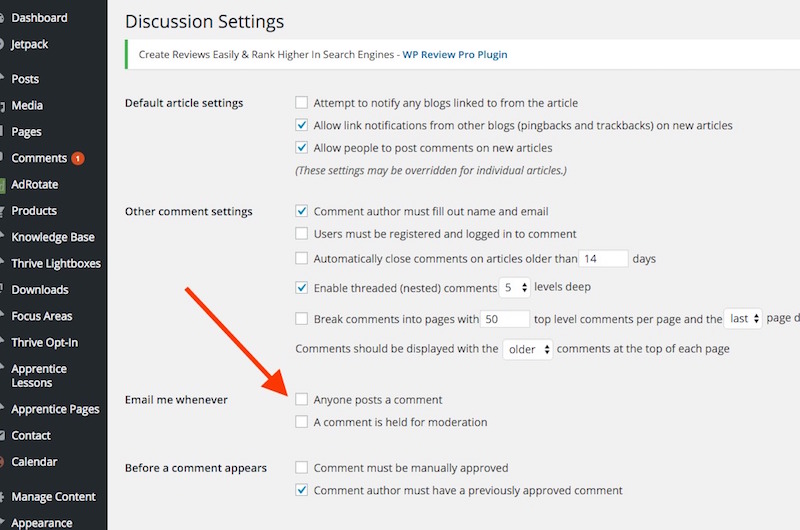
Task: Uncheck 'Comment author must fill out name and email'
Action: click(x=302, y=212)
